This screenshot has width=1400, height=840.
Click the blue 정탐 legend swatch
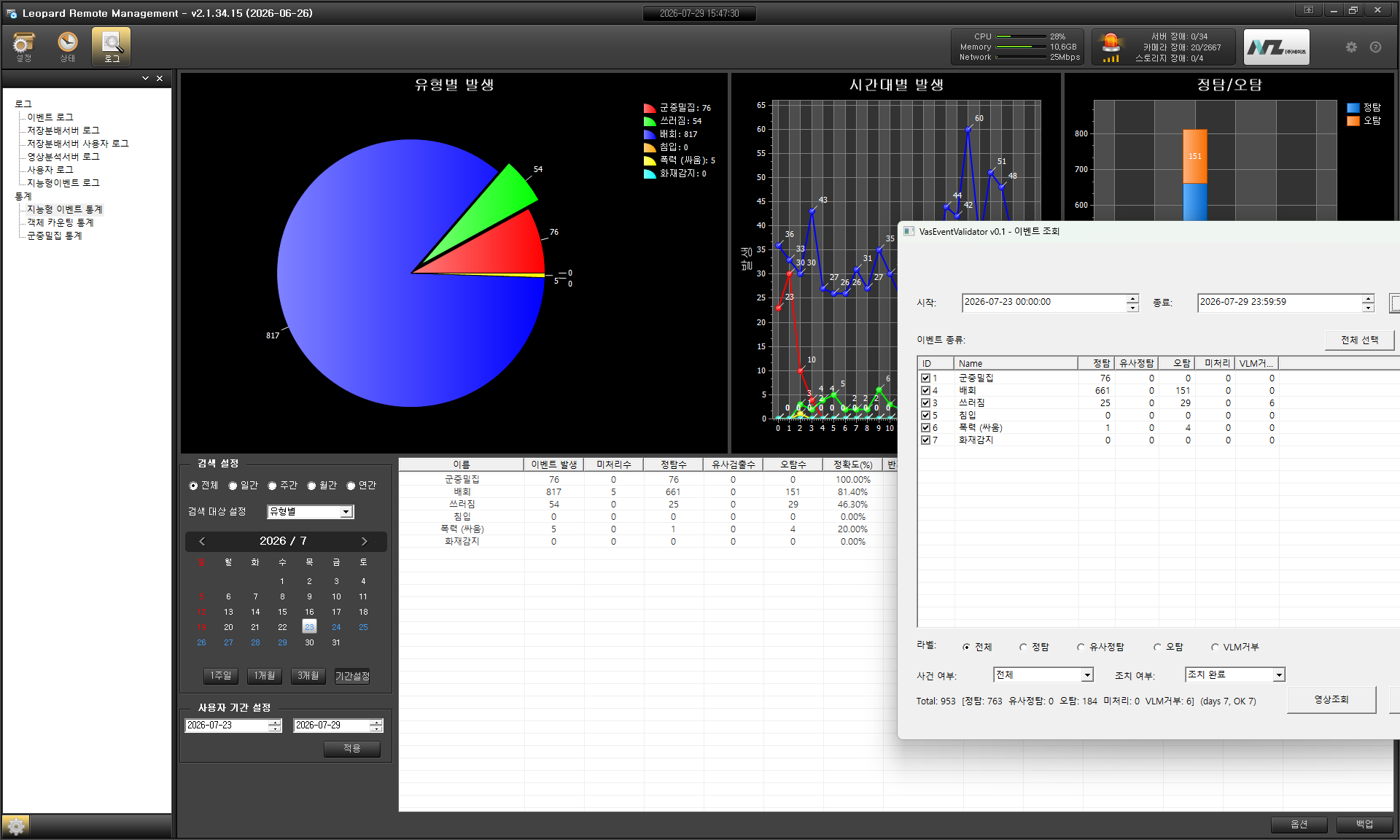click(x=1353, y=107)
